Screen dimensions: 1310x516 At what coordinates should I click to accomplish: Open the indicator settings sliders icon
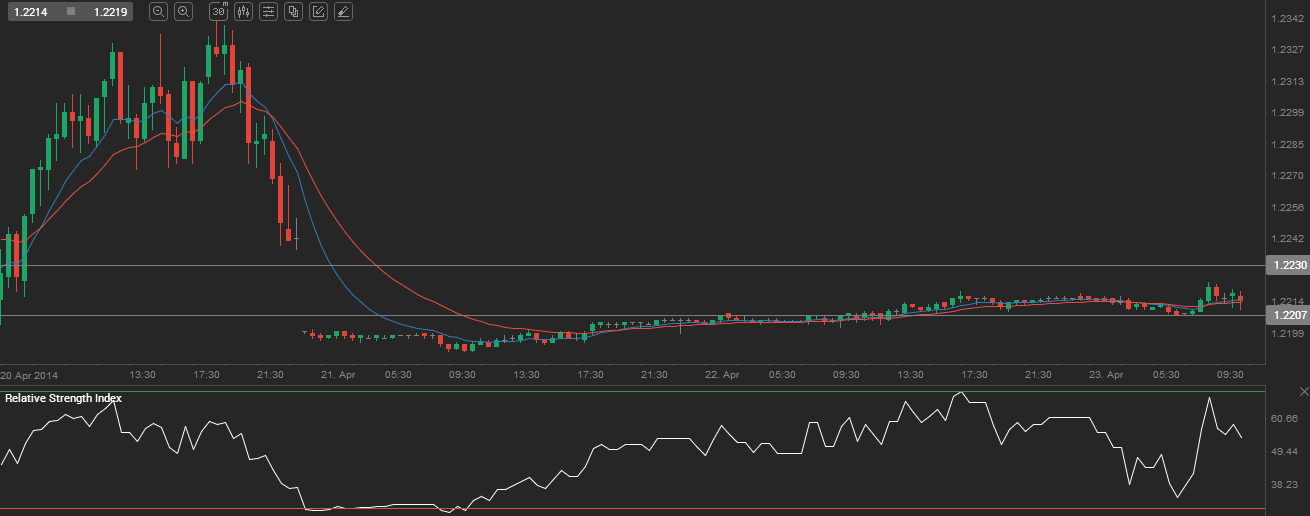pos(268,12)
